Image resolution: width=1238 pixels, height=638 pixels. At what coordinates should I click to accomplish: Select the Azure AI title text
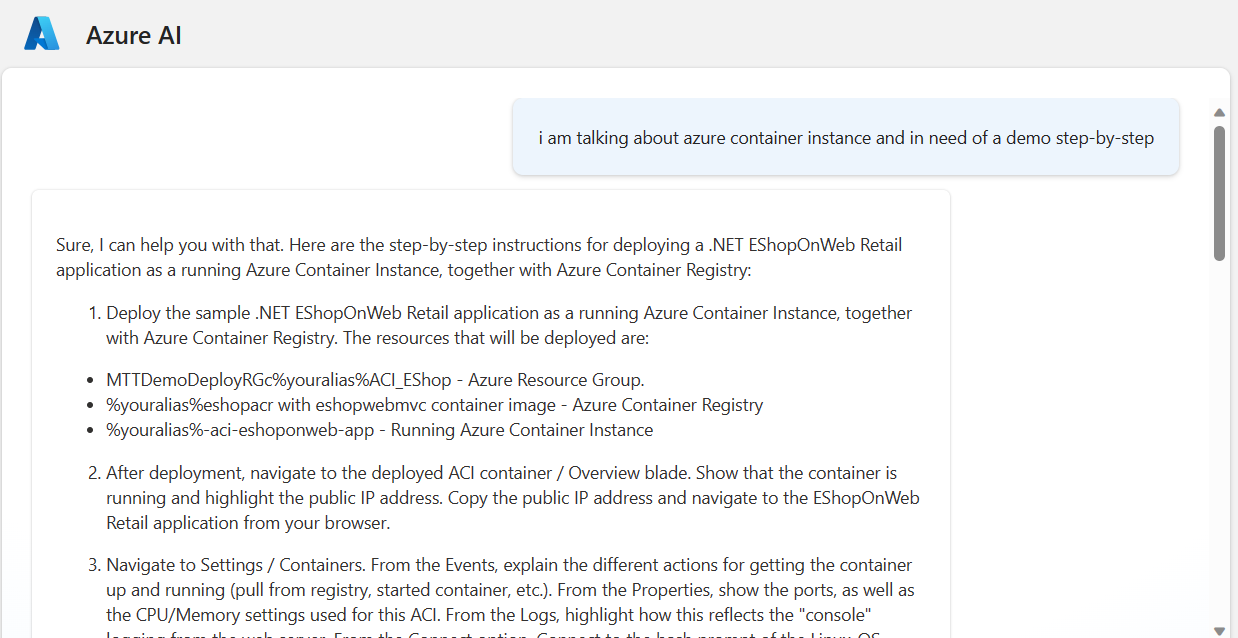tap(134, 35)
